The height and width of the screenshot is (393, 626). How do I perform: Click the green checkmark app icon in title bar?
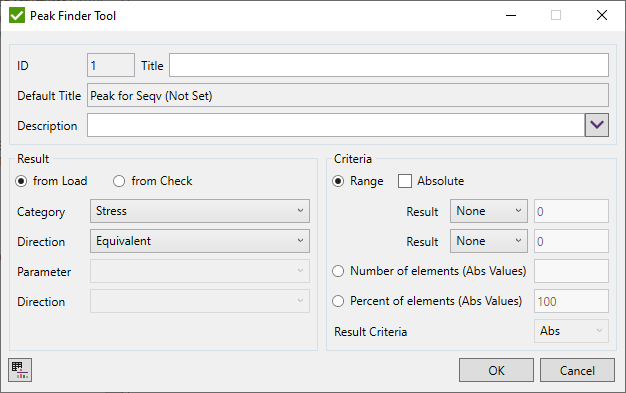[x=17, y=16]
